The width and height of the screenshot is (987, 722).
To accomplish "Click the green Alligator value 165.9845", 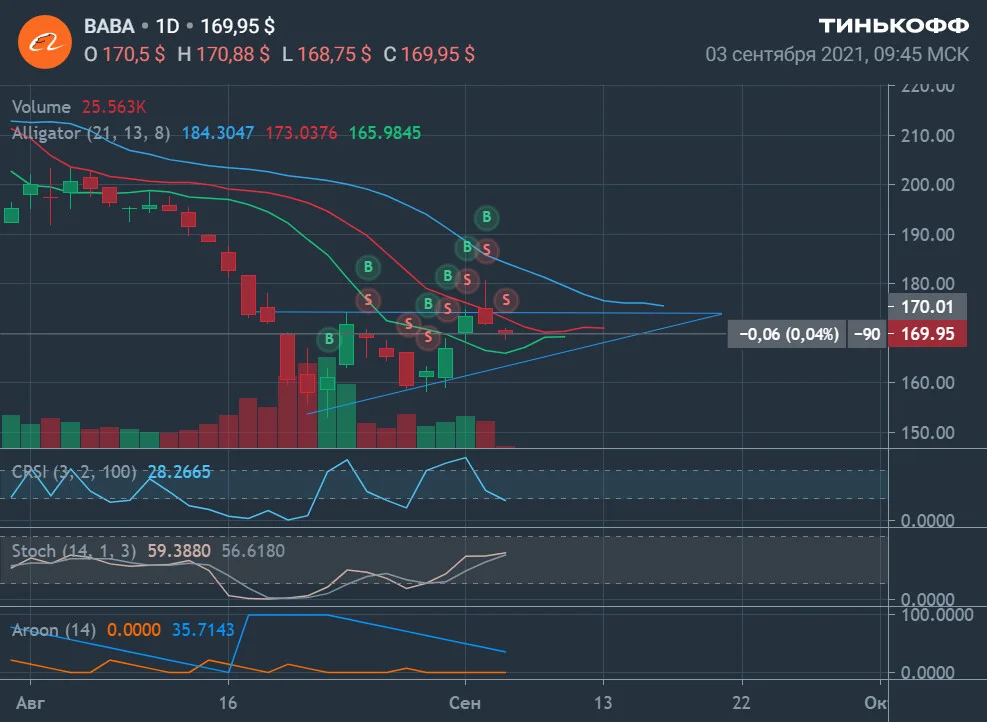I will tap(385, 133).
